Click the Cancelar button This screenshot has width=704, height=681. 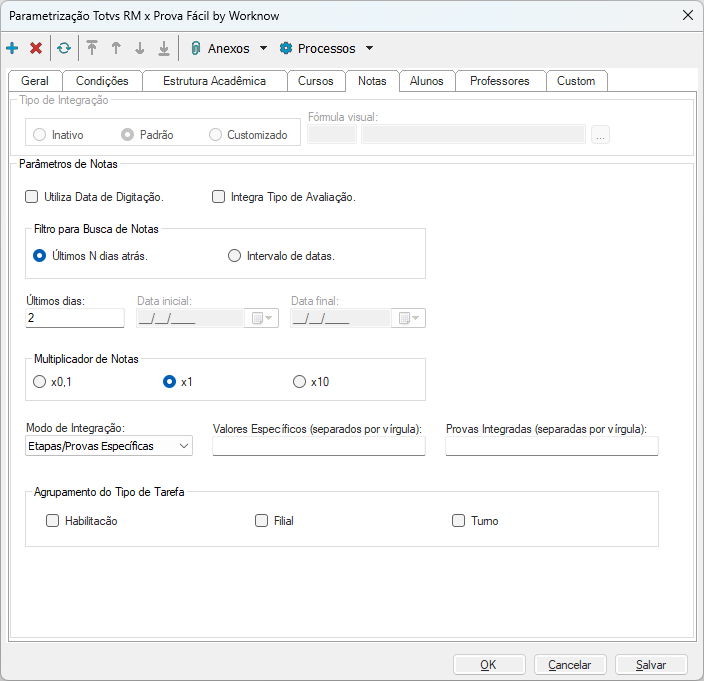coord(570,664)
